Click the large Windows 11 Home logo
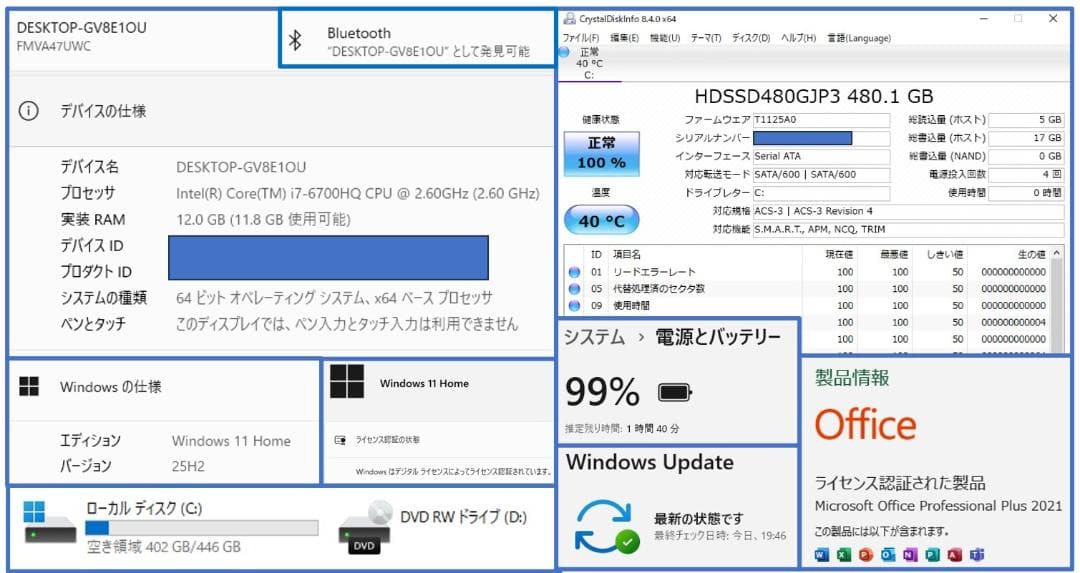Viewport: 1080px width, 573px height. pyautogui.click(x=347, y=382)
